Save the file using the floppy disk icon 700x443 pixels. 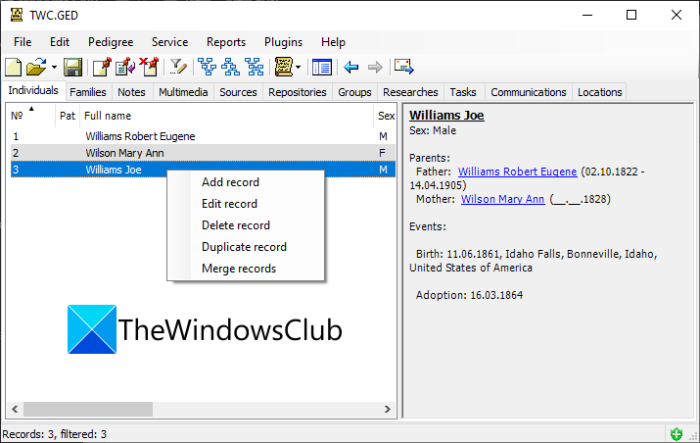tap(72, 67)
